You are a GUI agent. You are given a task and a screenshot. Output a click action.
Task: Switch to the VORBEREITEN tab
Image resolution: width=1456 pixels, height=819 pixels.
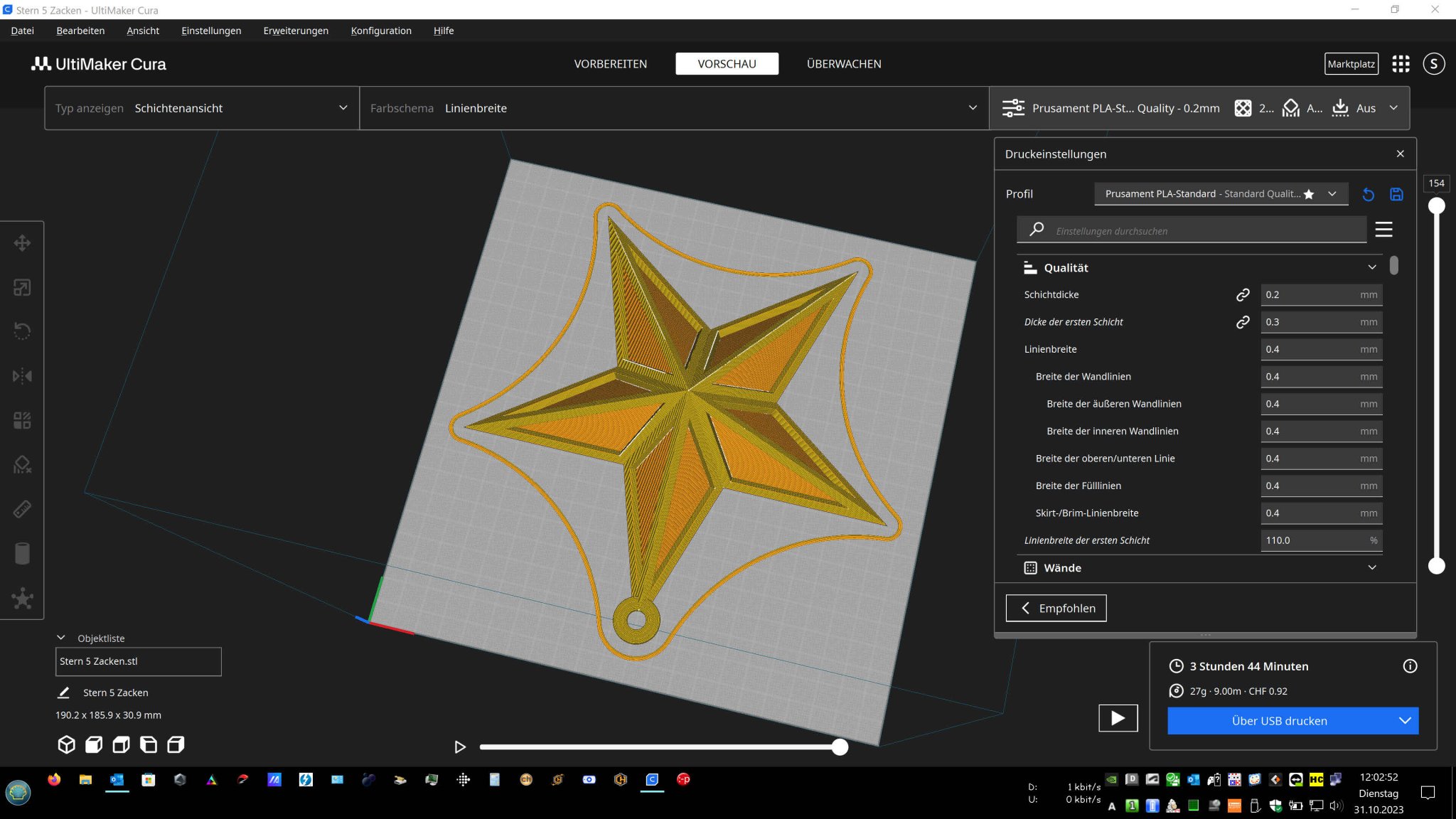(610, 64)
